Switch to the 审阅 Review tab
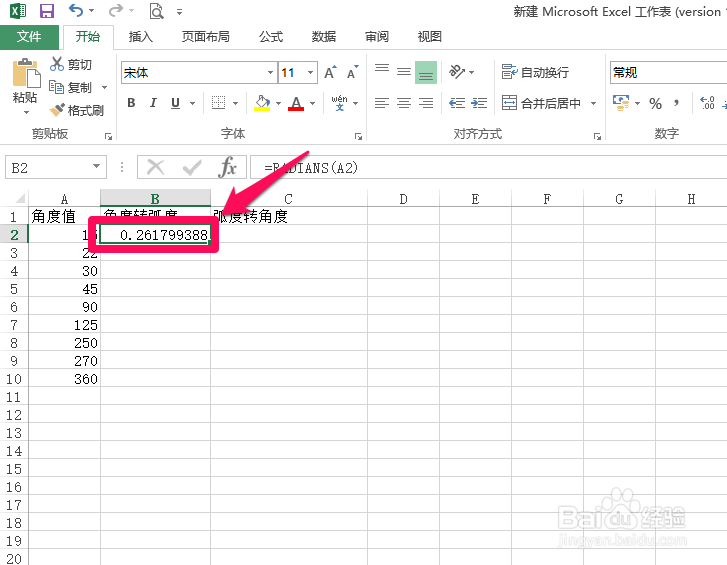 click(376, 37)
